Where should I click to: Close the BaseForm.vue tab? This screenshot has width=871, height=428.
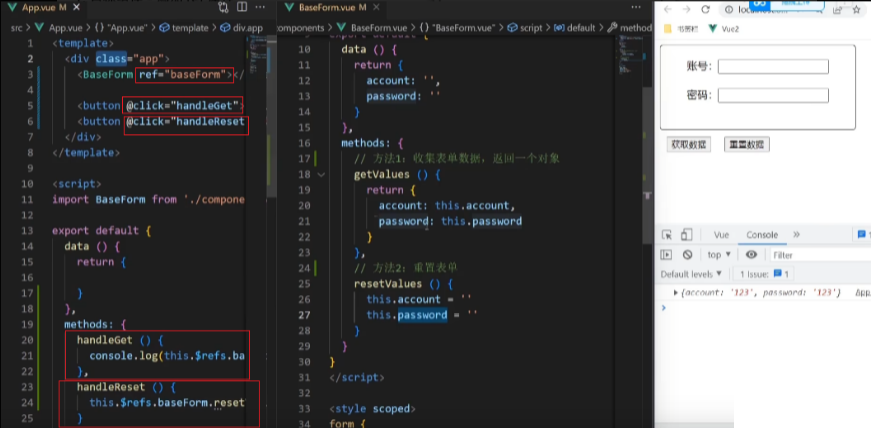coord(376,8)
